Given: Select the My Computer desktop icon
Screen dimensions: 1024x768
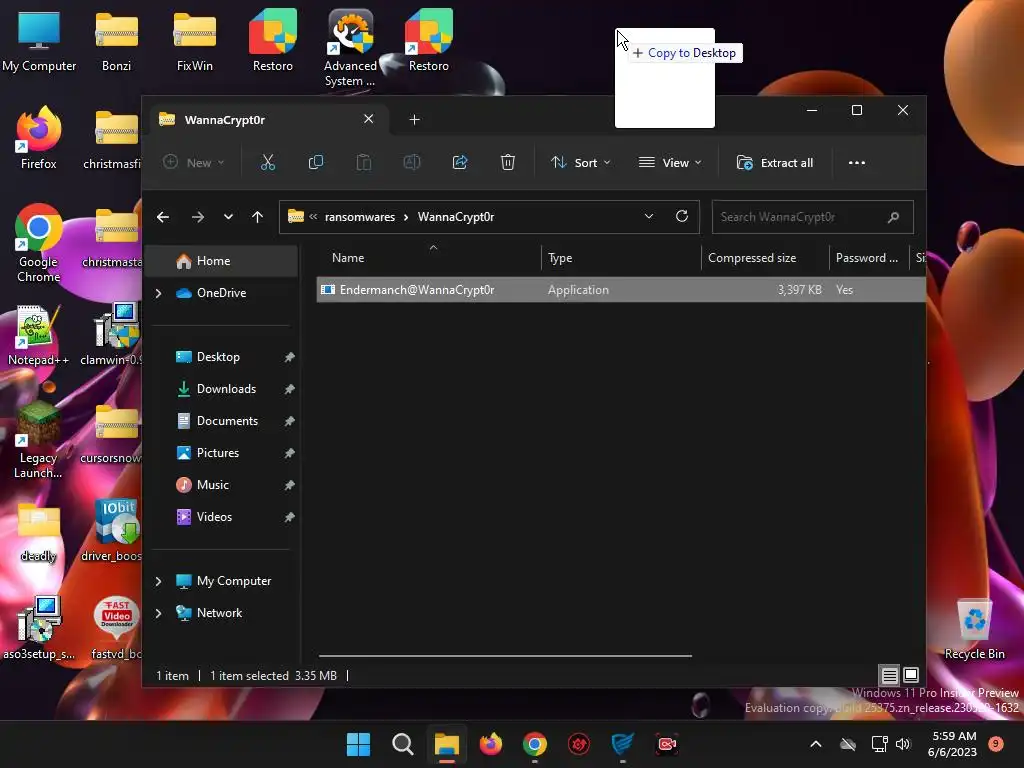Looking at the screenshot, I should pyautogui.click(x=39, y=40).
